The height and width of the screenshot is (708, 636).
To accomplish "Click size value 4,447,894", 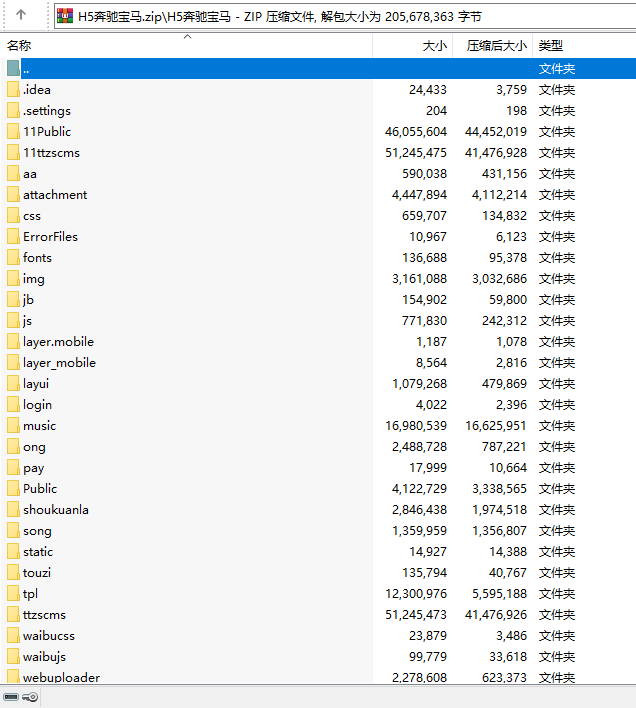I will tap(419, 195).
